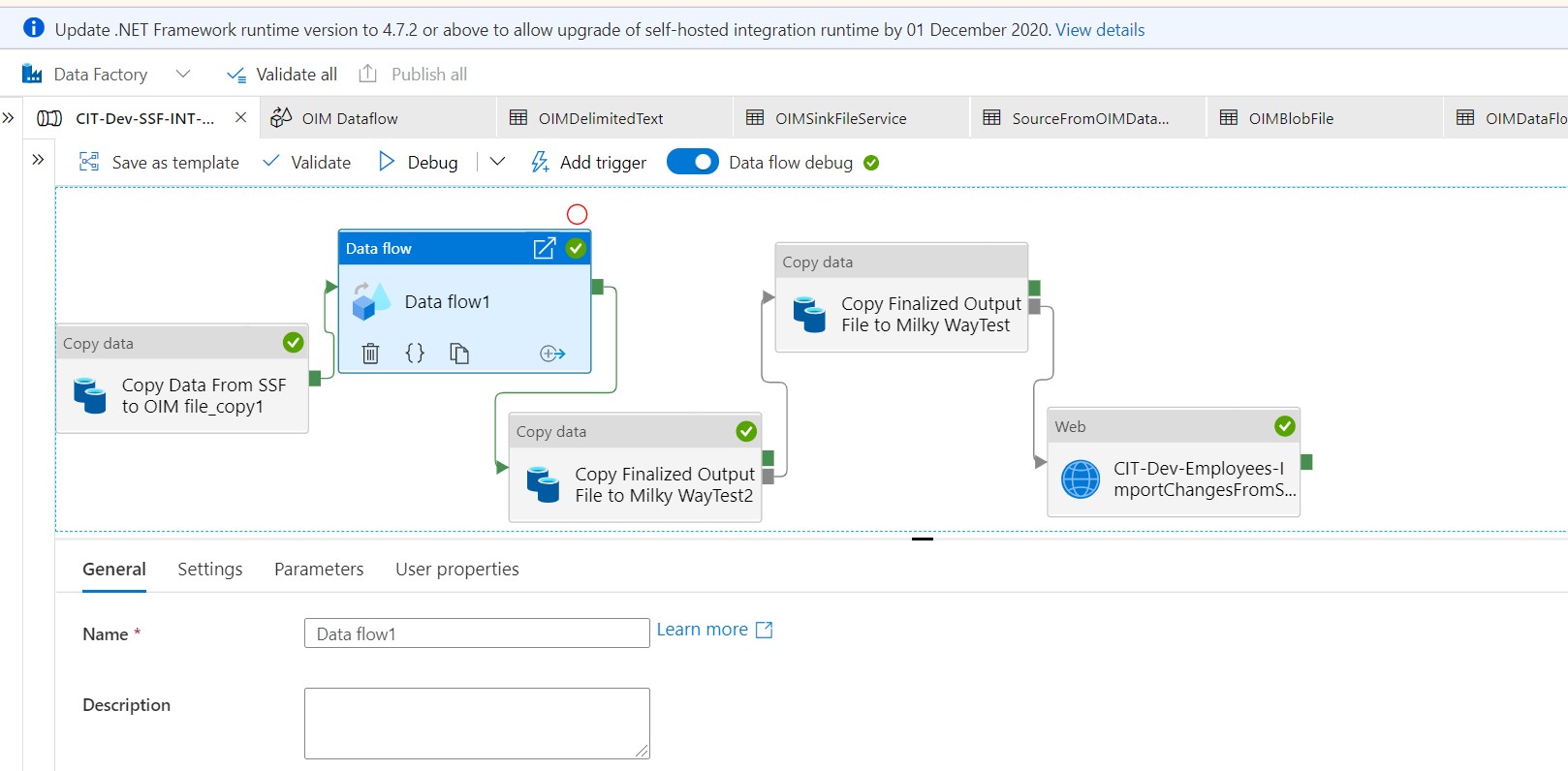Click success checkmark on Web activity
This screenshot has width=1568, height=771.
point(1285,426)
